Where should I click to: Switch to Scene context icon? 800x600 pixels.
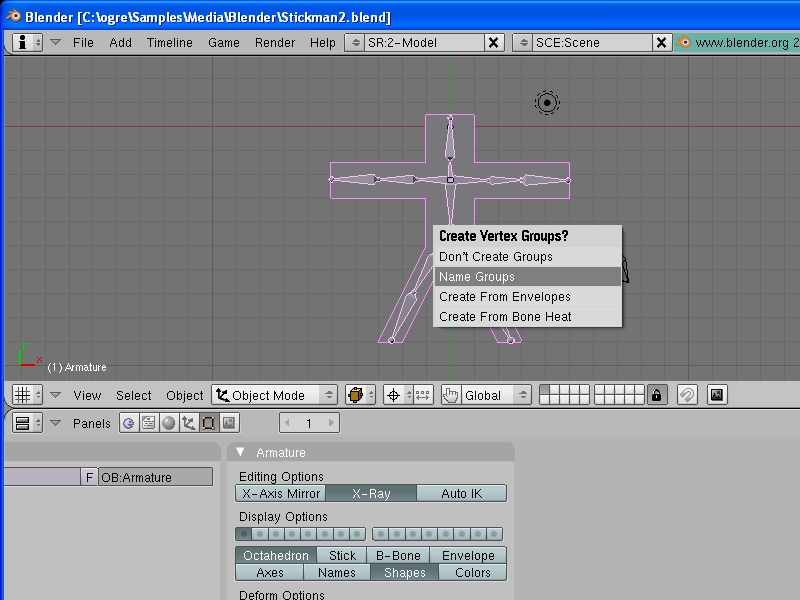(x=229, y=423)
